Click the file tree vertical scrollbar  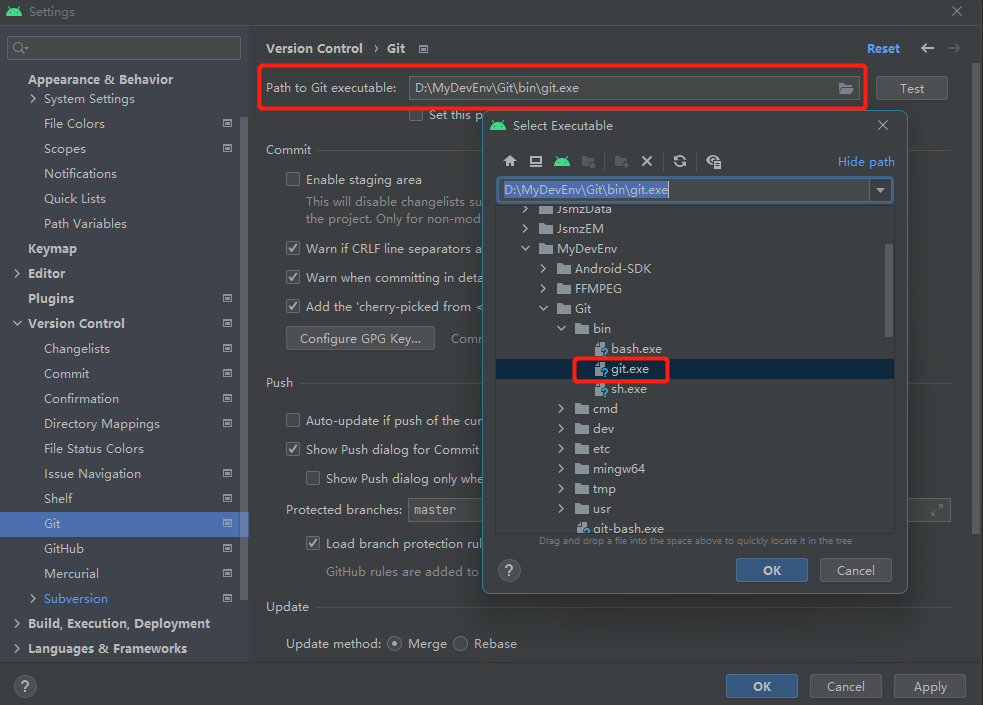click(x=889, y=290)
